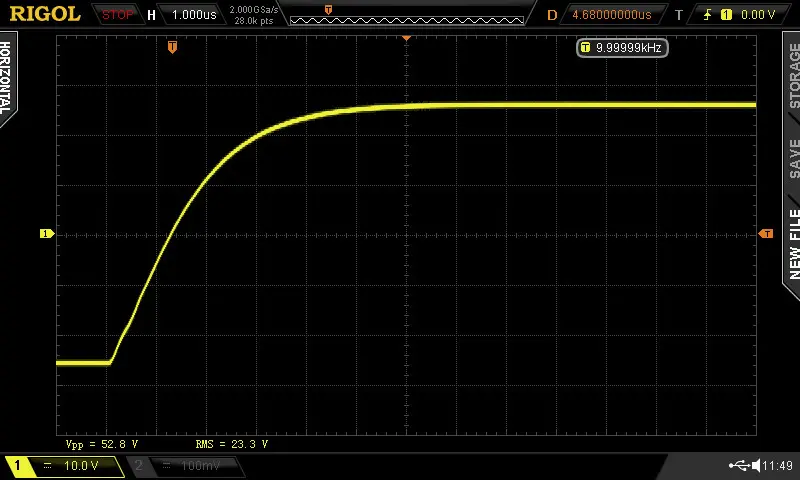Click the channel 1 DC coupling symbol
This screenshot has width=800, height=480.
point(47,465)
